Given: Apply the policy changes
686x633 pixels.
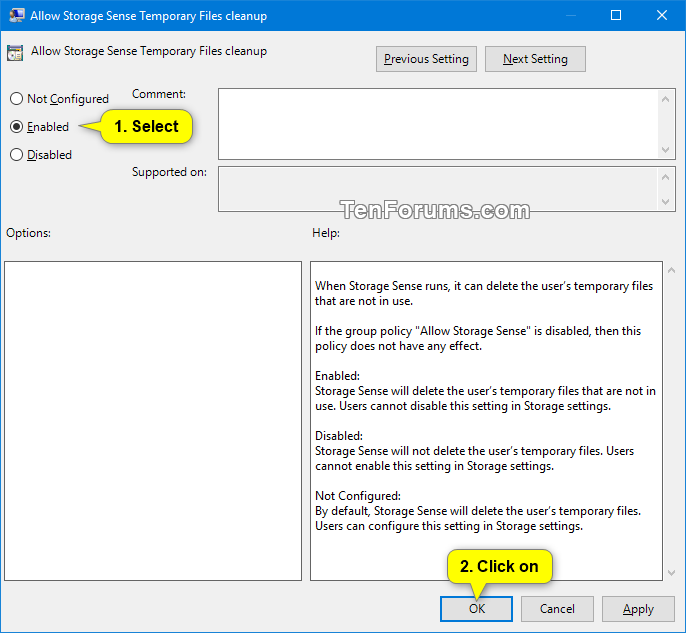Looking at the screenshot, I should pos(638,609).
